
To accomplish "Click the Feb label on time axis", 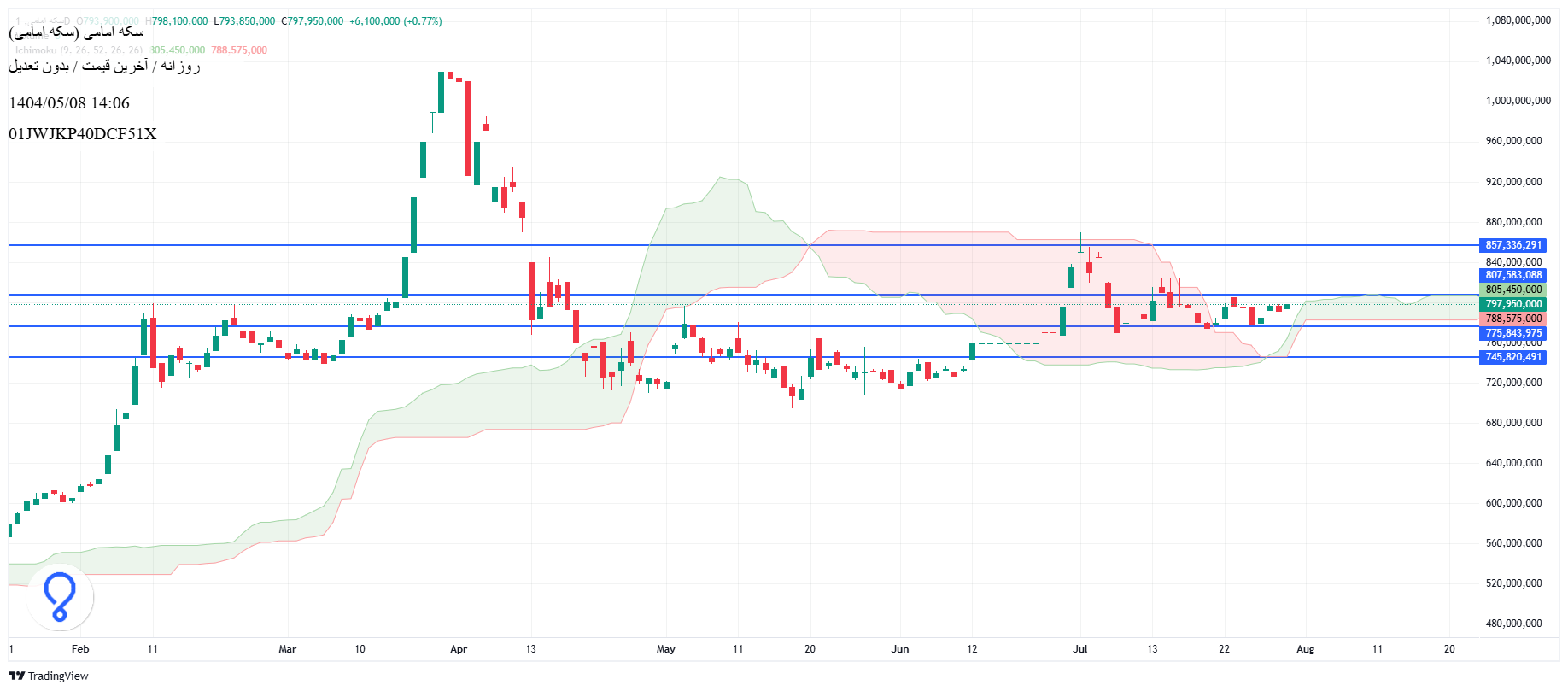I will pyautogui.click(x=80, y=649).
